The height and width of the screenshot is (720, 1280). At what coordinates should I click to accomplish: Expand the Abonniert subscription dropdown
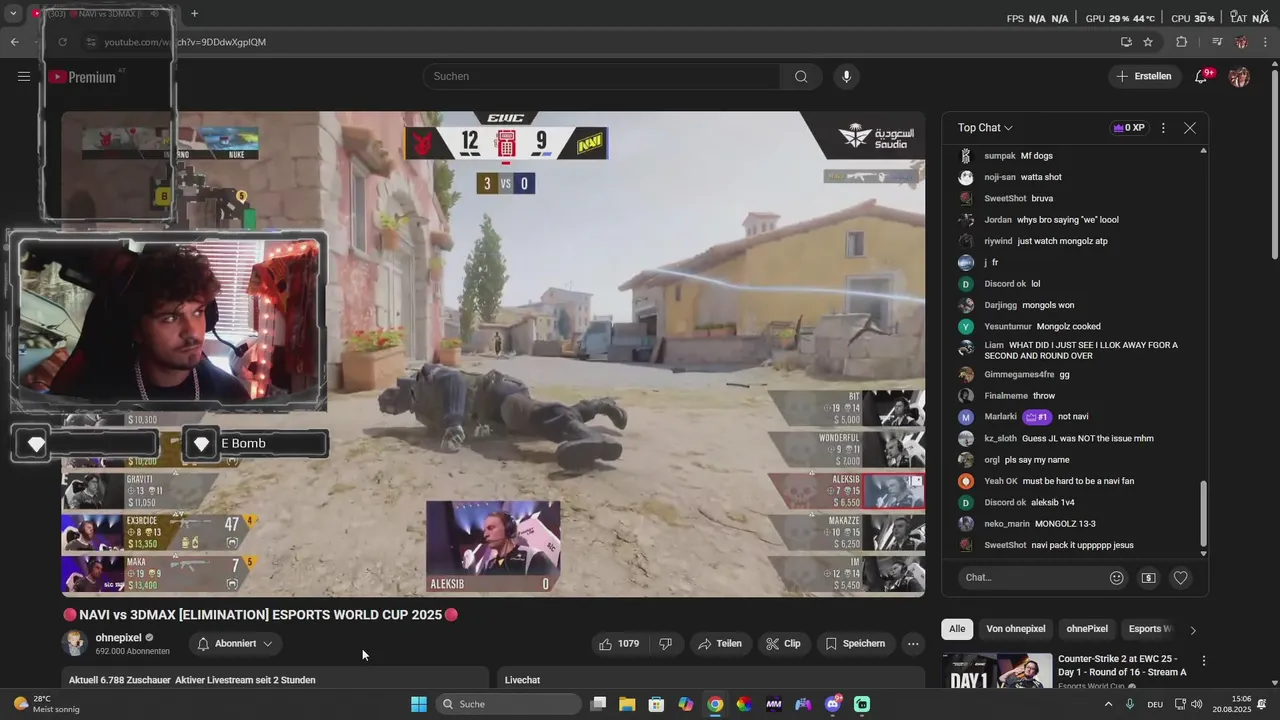(235, 644)
